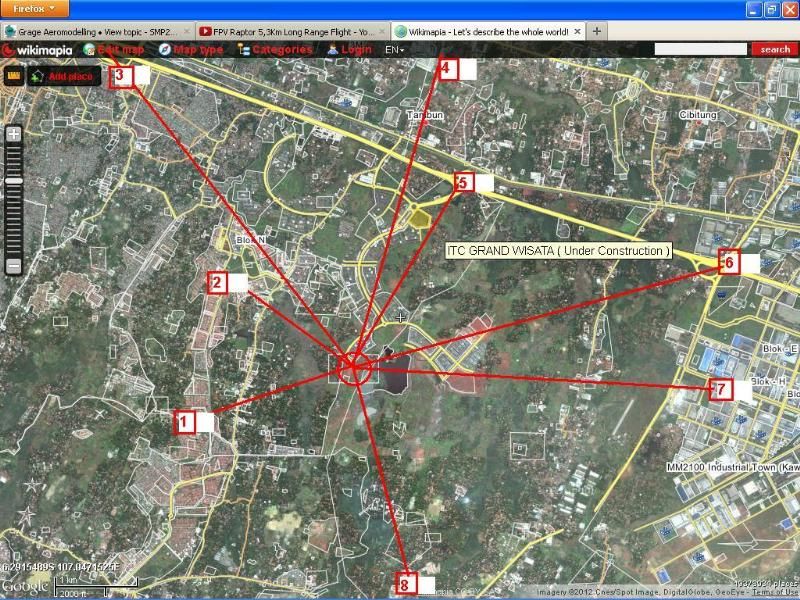Click the Wikimapia search input field
The image size is (800, 600).
[702, 49]
